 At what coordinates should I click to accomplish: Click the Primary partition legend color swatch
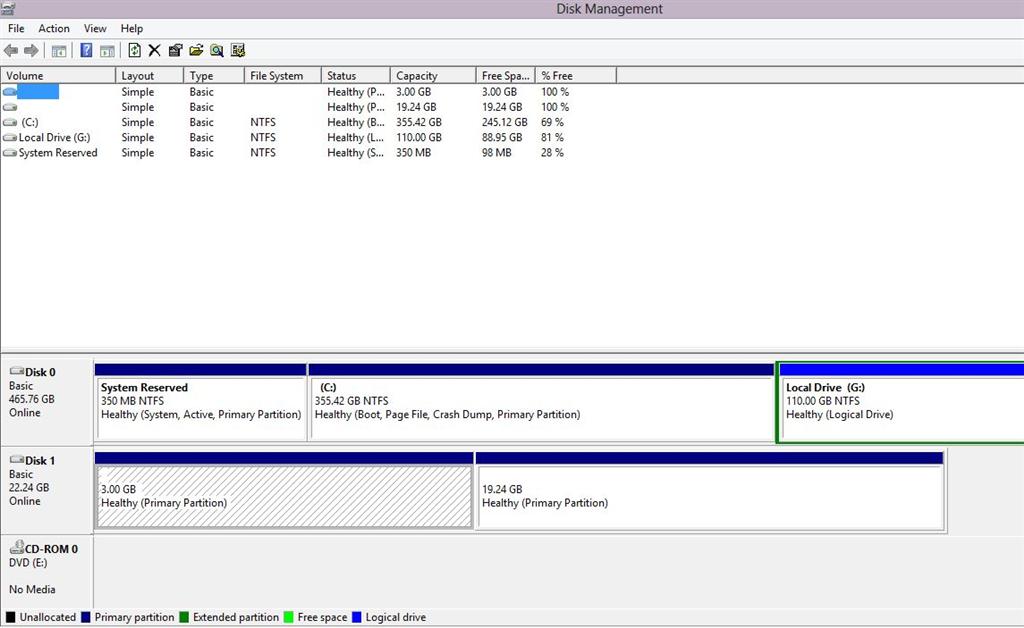(x=85, y=617)
